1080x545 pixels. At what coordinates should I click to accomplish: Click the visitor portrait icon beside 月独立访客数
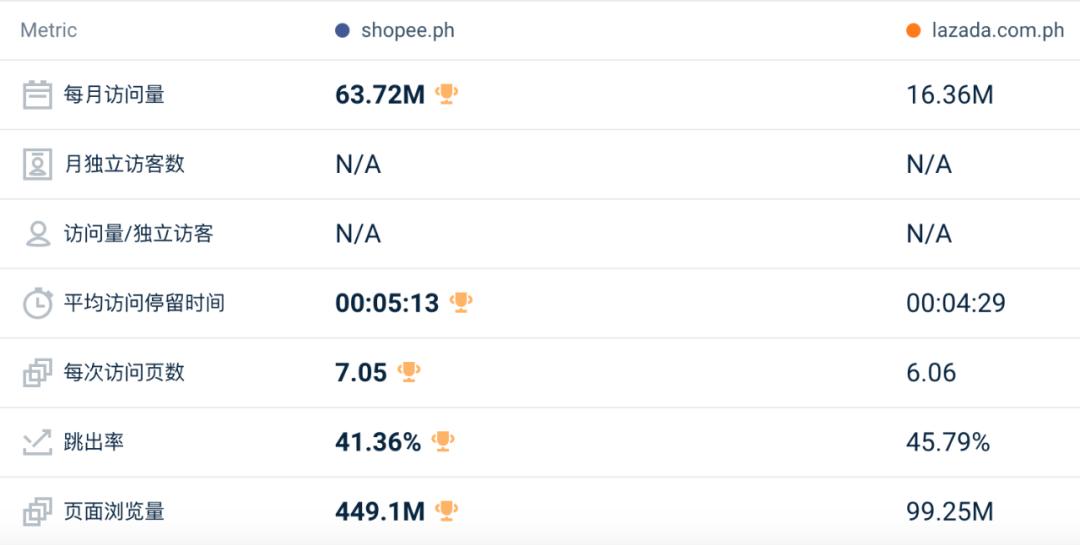[x=37, y=165]
